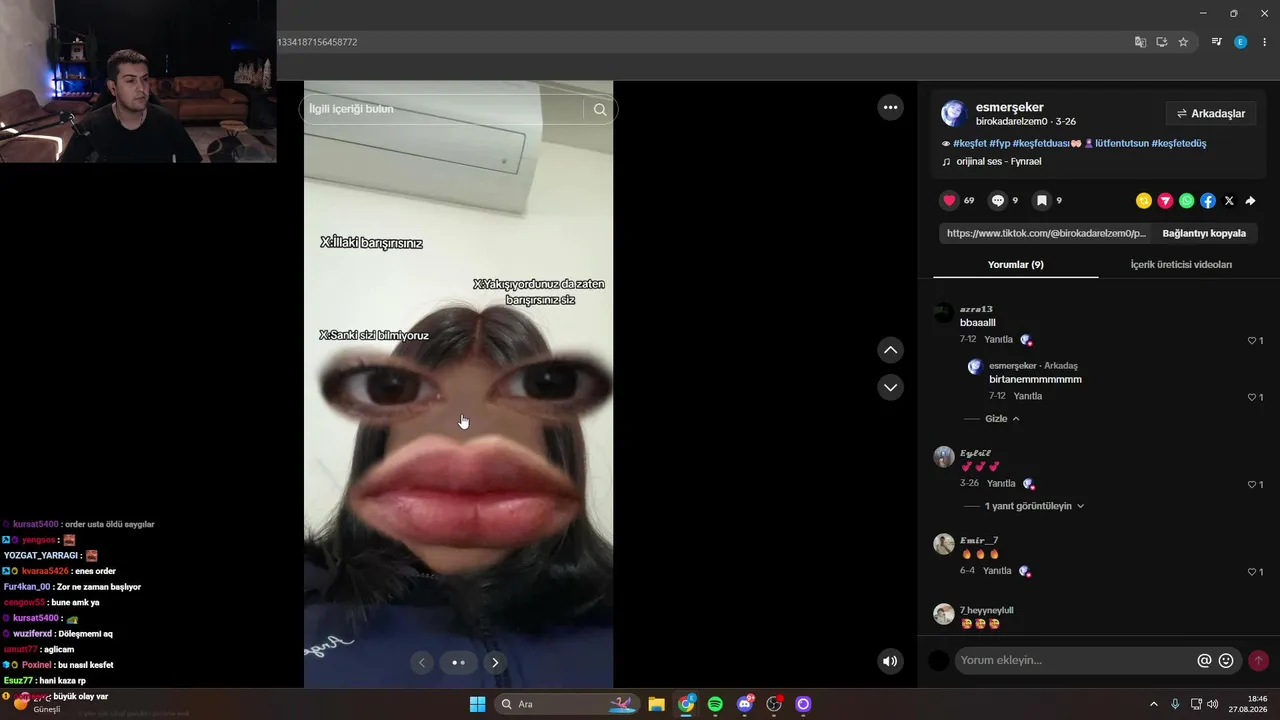Share the video to WhatsApp
Image resolution: width=1280 pixels, height=720 pixels.
pos(1186,201)
